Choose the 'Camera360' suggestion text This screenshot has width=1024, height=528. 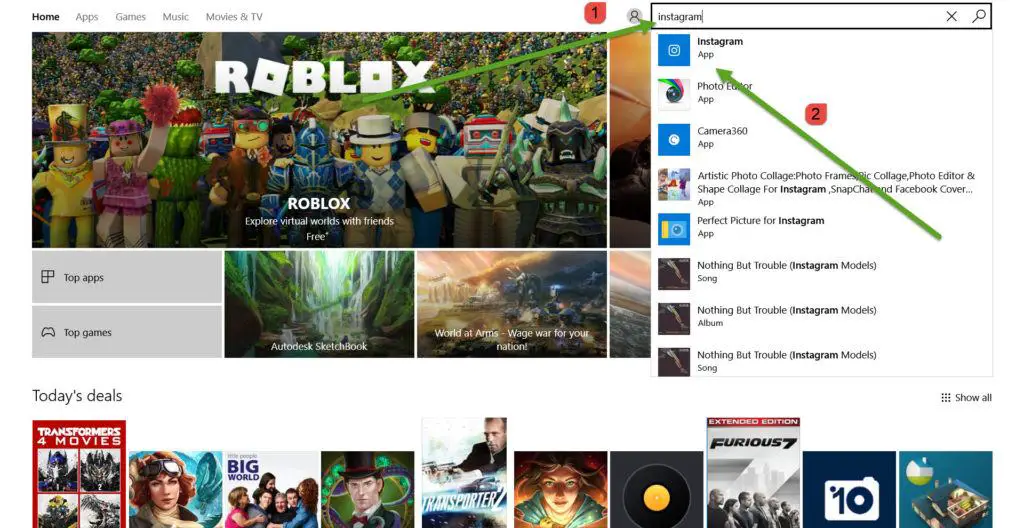[722, 131]
